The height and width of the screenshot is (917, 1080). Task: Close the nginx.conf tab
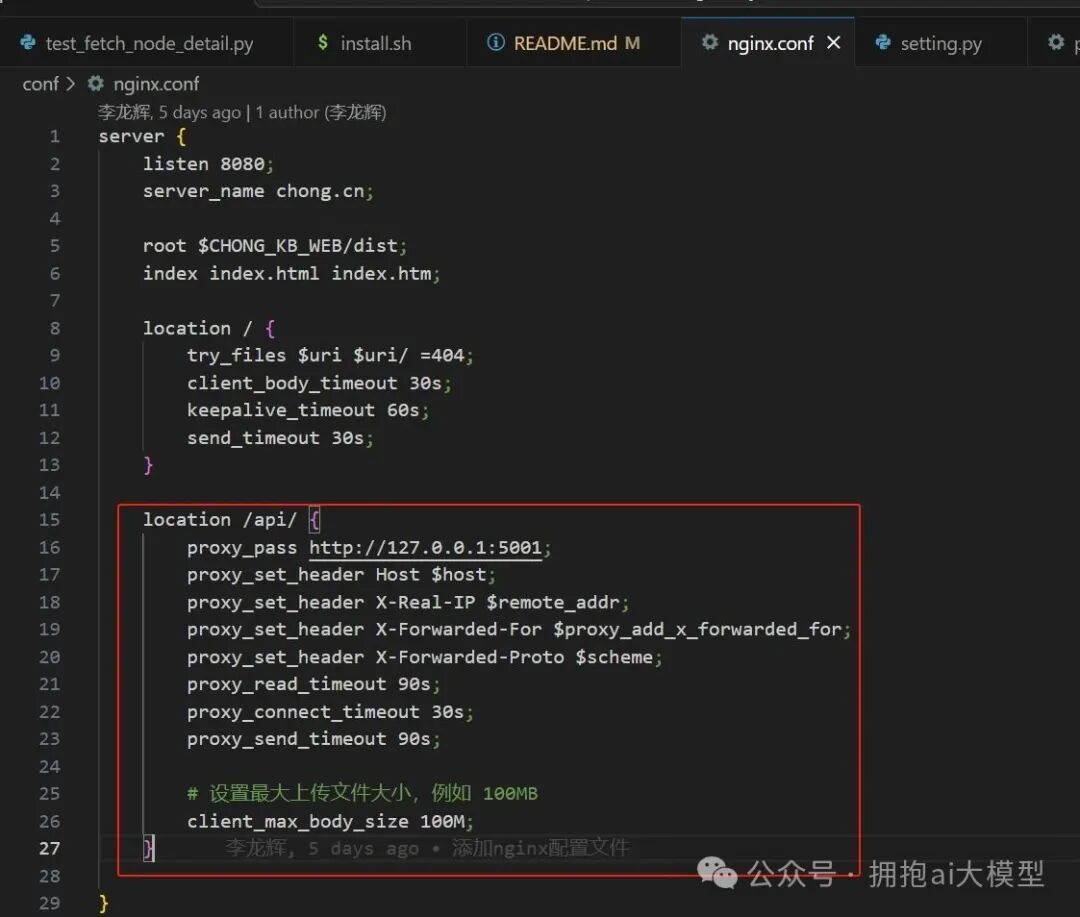[x=834, y=43]
